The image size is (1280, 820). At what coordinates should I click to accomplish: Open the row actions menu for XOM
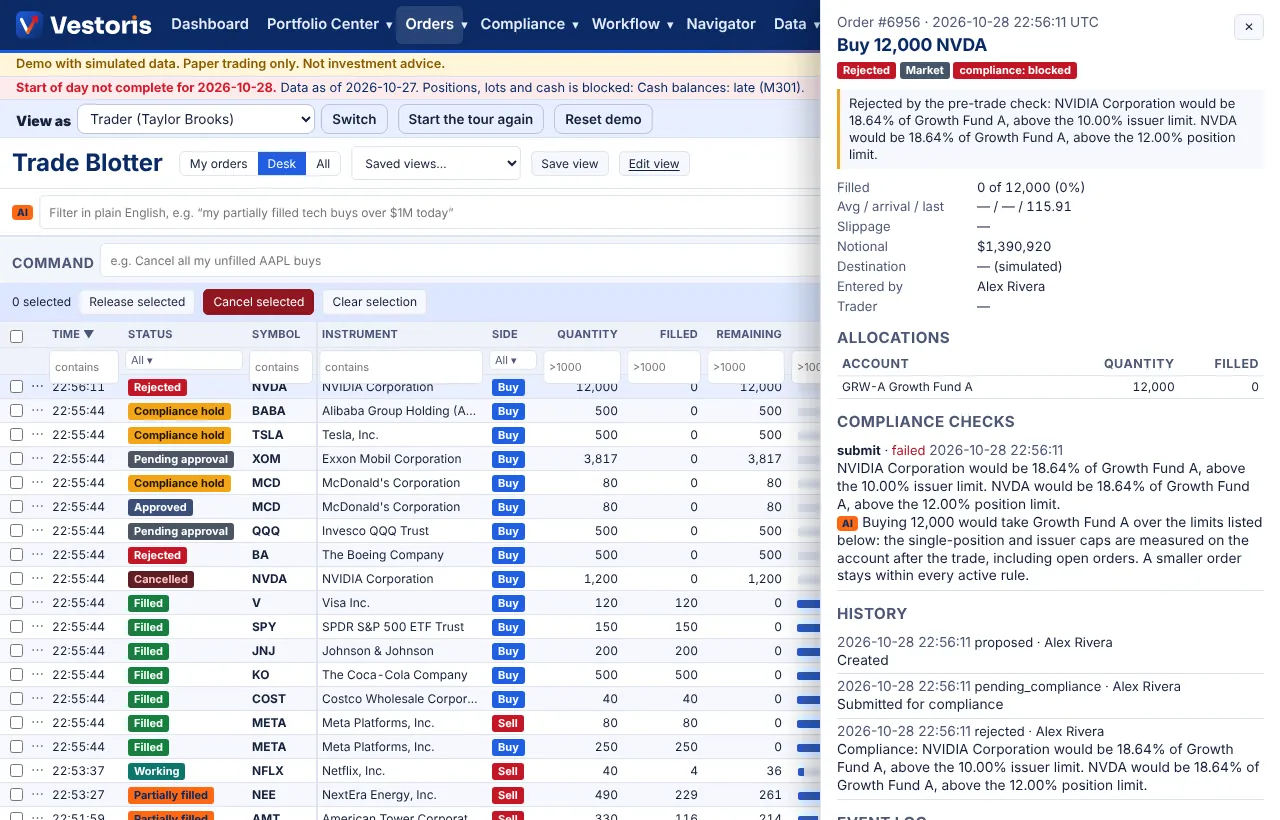[38, 459]
